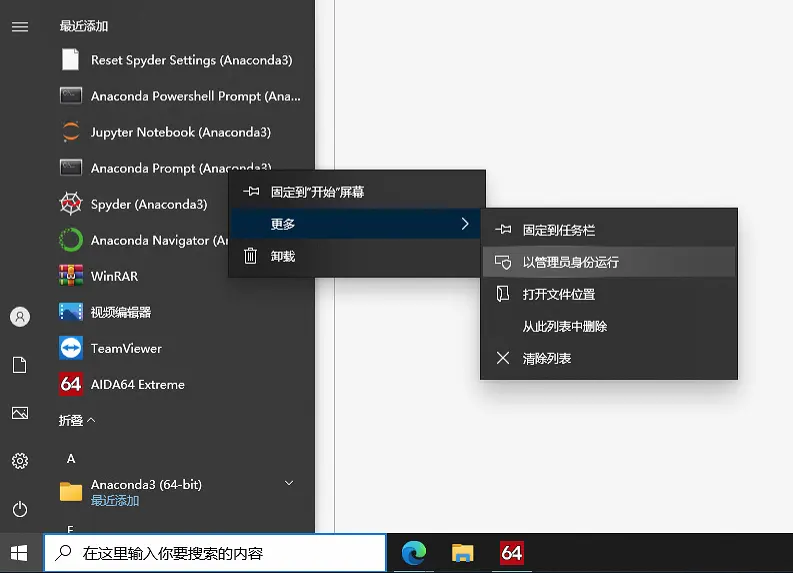This screenshot has height=573, width=793.
Task: Select 固定到"开始"屏幕 in context menu
Action: pyautogui.click(x=357, y=192)
